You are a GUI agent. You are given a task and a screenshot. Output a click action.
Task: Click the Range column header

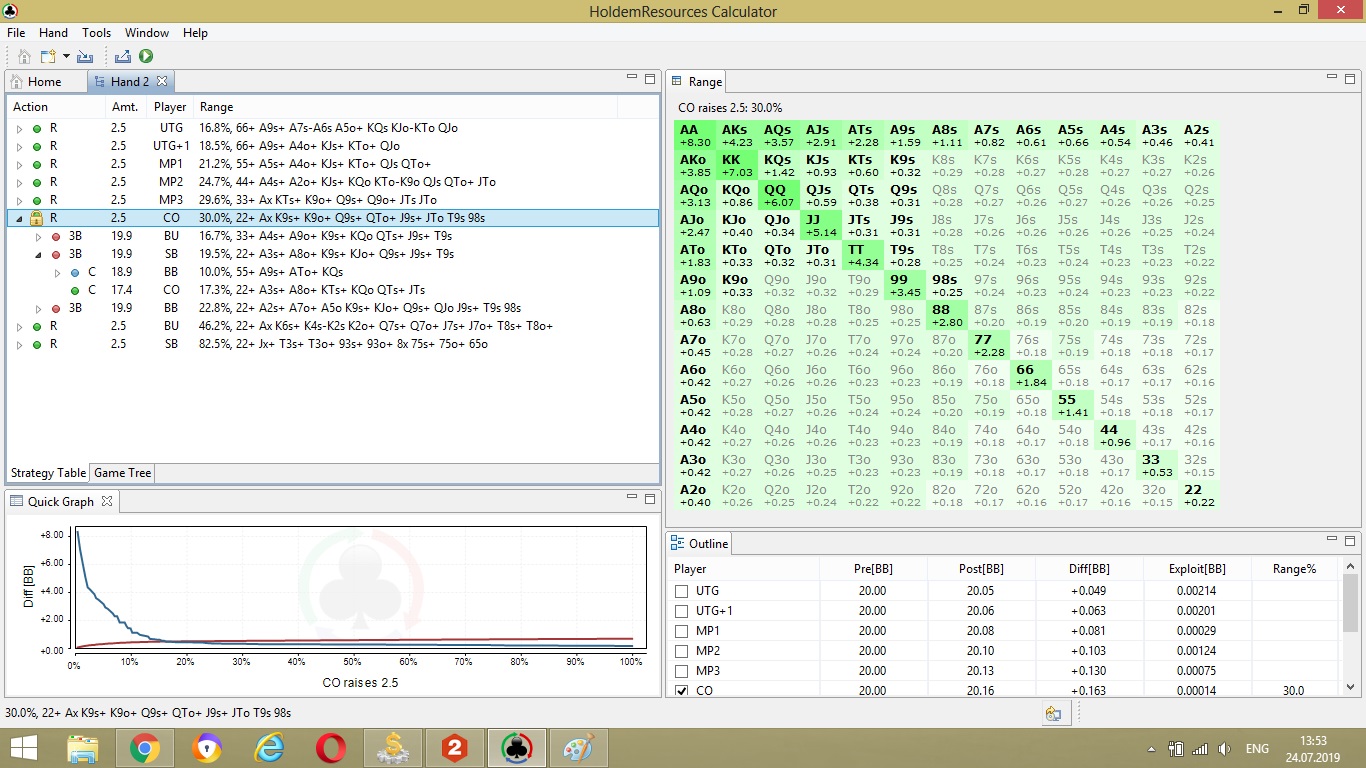pyautogui.click(x=406, y=107)
